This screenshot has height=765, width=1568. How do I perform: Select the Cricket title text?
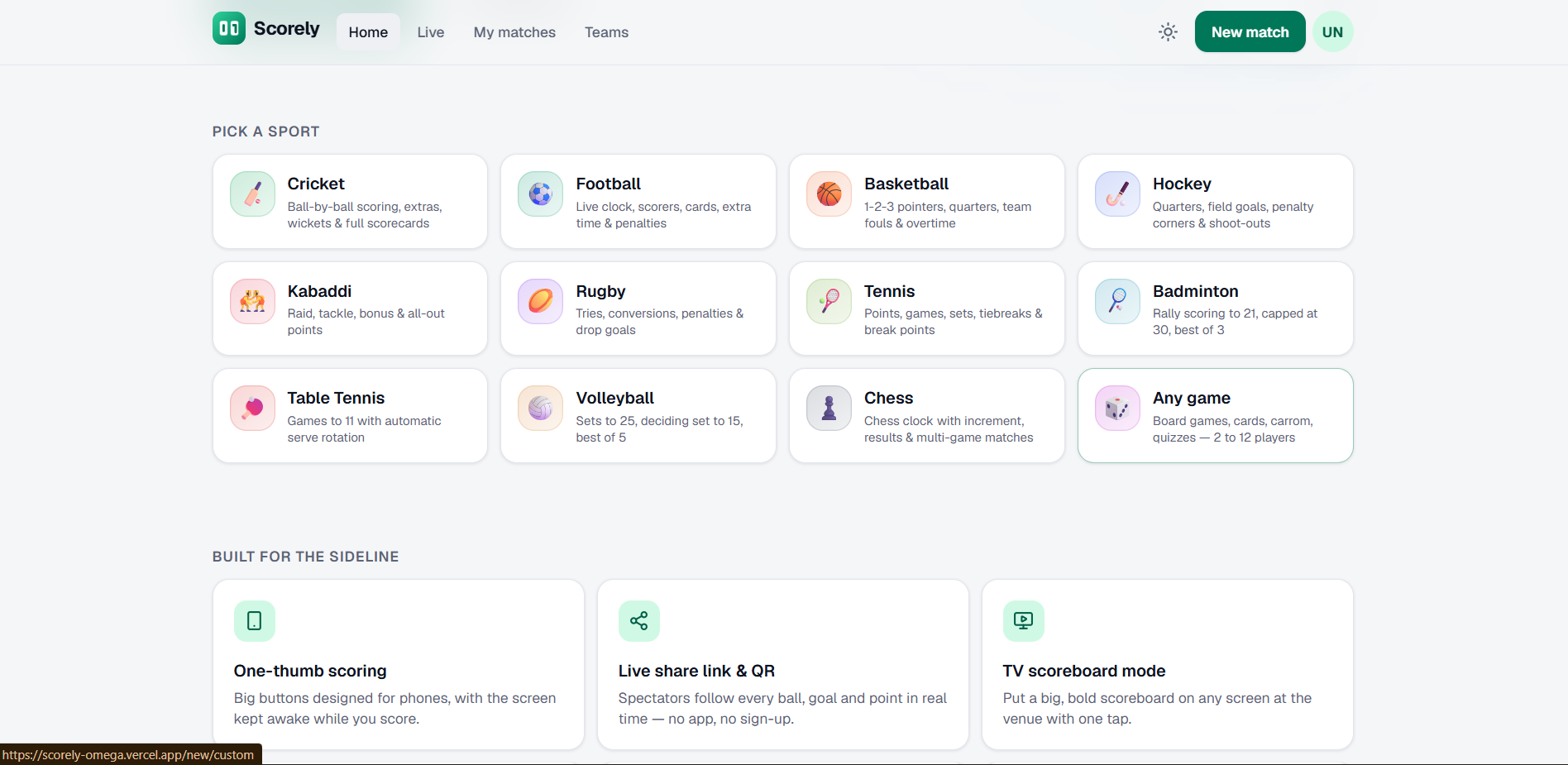[x=316, y=184]
